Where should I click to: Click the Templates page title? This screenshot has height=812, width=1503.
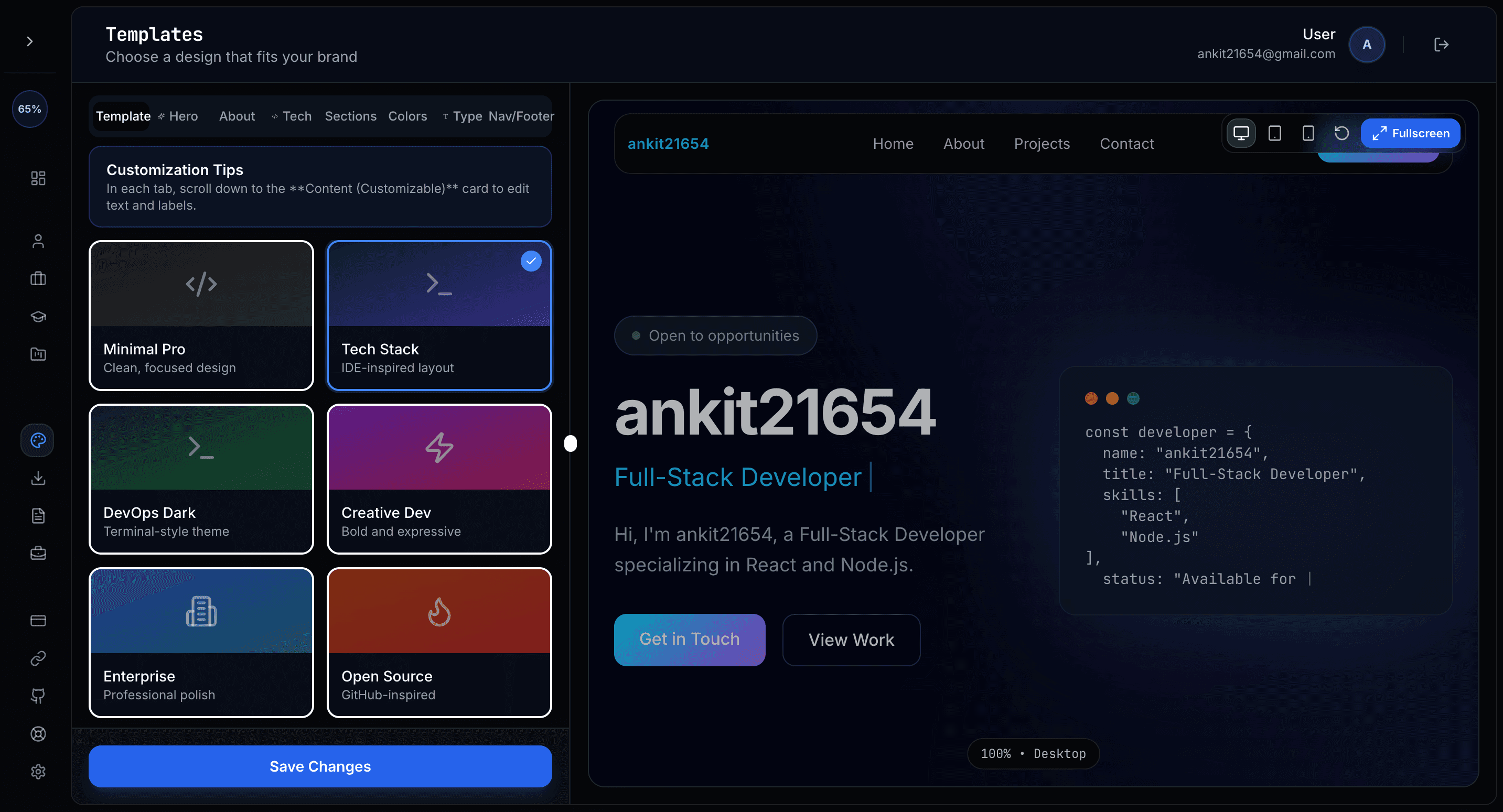click(x=154, y=35)
